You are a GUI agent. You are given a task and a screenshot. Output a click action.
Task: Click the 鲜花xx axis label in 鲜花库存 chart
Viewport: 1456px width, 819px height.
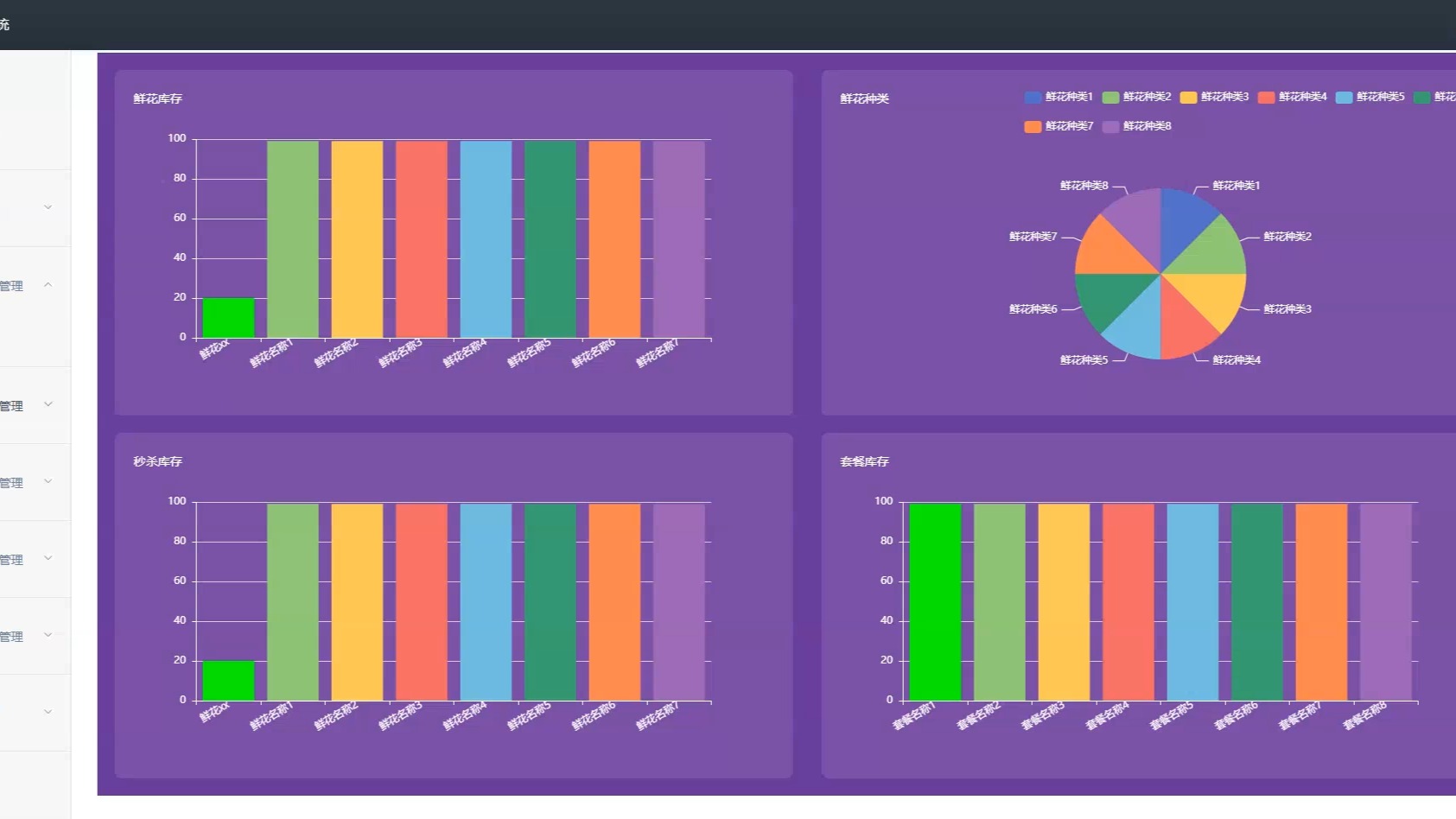point(215,350)
